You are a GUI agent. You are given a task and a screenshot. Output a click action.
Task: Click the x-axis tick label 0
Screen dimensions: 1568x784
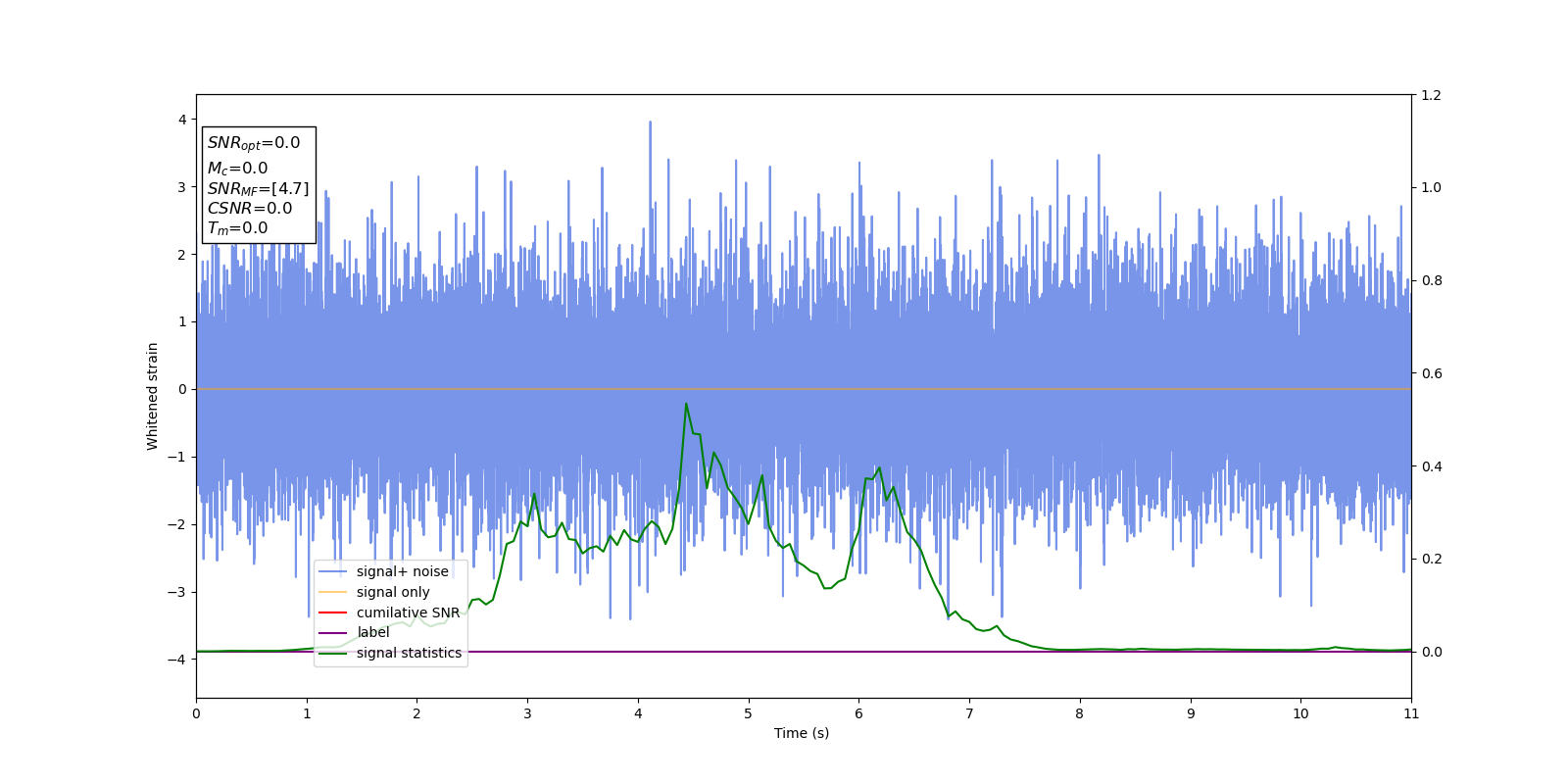coord(196,713)
